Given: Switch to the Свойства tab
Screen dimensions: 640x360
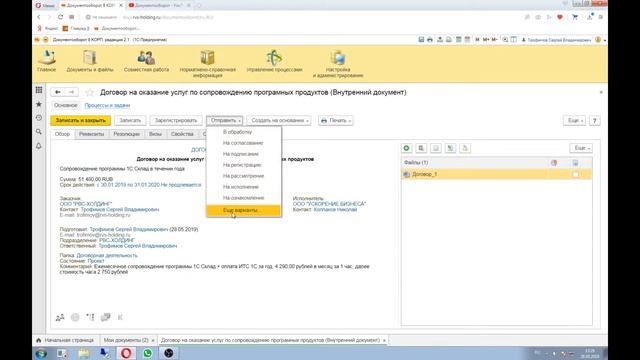Looking at the screenshot, I should click(x=182, y=134).
